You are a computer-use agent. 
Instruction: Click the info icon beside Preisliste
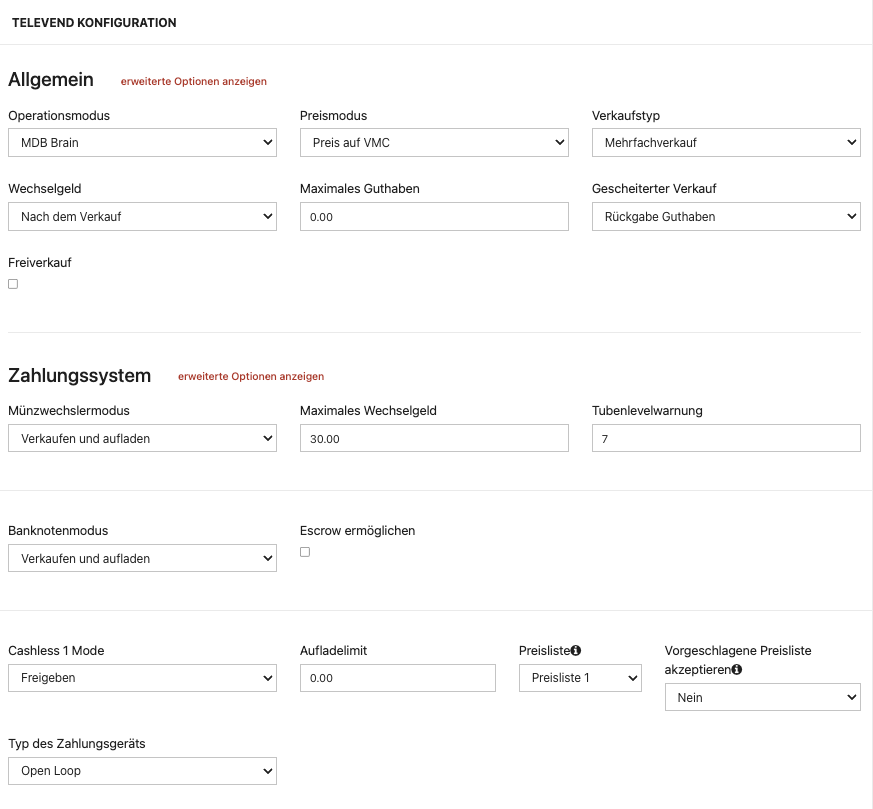click(576, 651)
